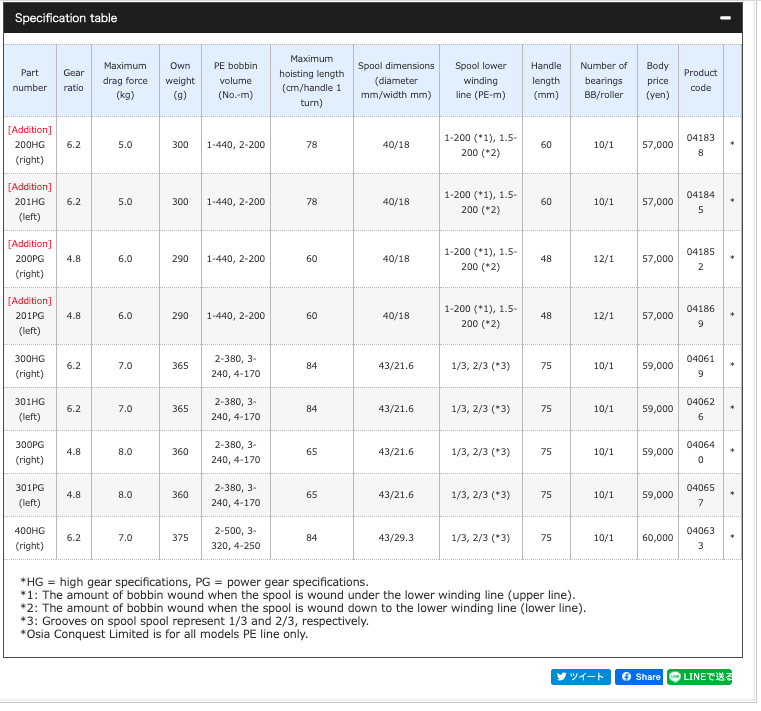761x711 pixels.
Task: Collapse the Specification table with minus icon
Action: point(725,19)
